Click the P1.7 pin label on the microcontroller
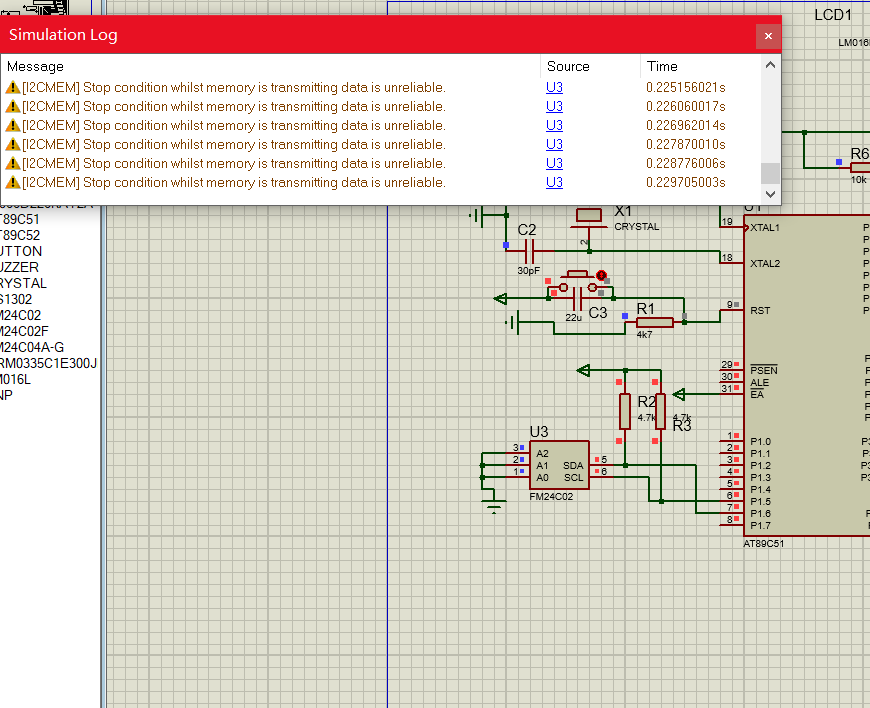The width and height of the screenshot is (870, 708). click(x=761, y=525)
